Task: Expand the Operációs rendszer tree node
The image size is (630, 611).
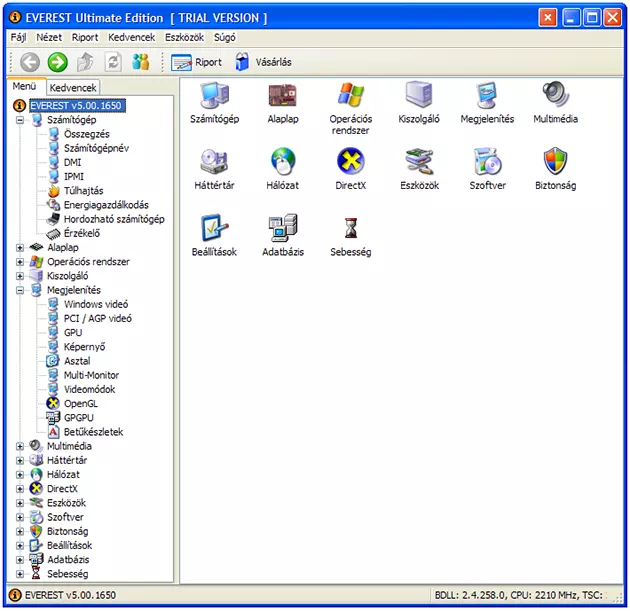Action: tap(20, 262)
